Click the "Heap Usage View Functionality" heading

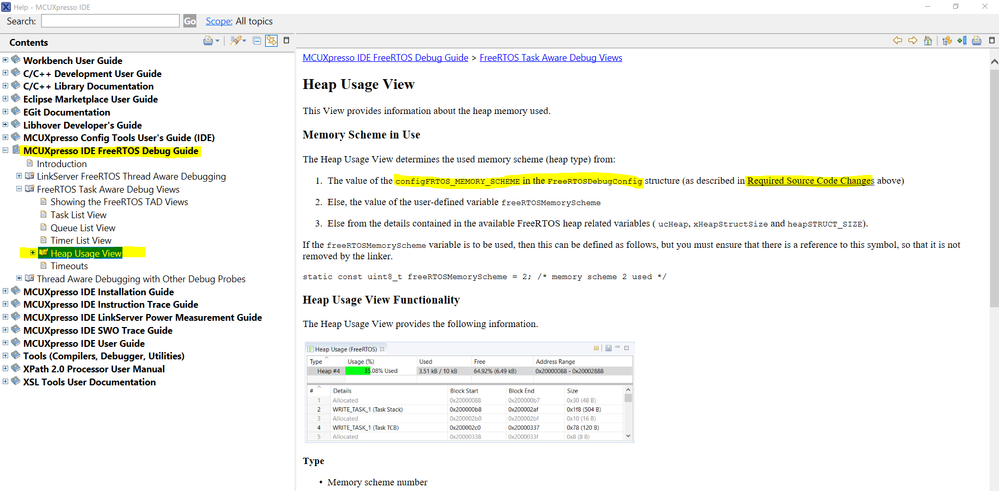click(x=381, y=299)
